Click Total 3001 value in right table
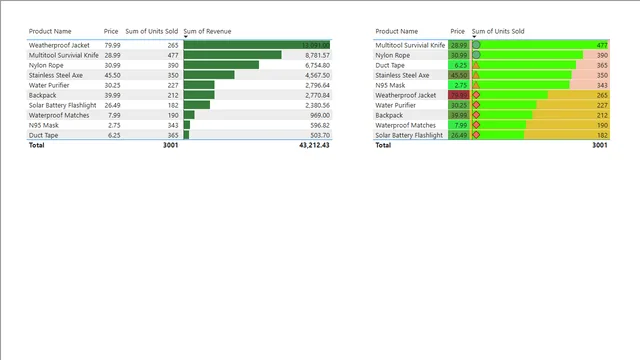The width and height of the screenshot is (640, 360). (x=600, y=145)
